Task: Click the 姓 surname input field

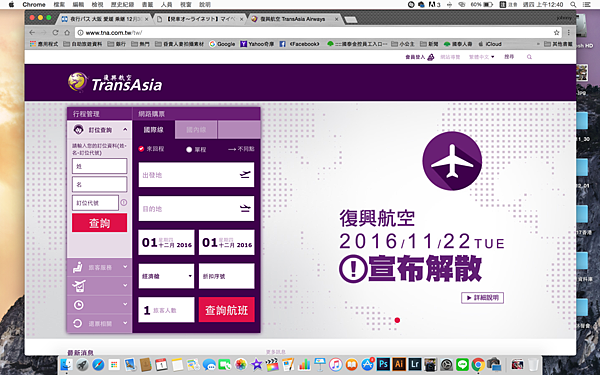Action: (99, 166)
